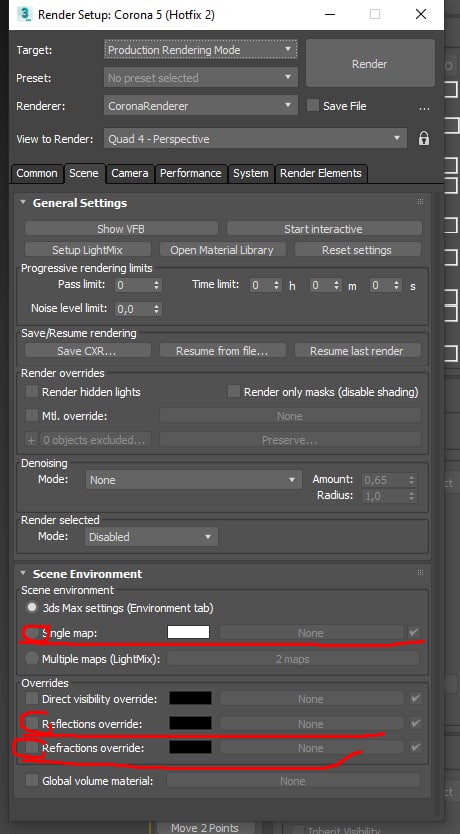Open the Preset dropdown
Screen dimensions: 460x834
click(200, 78)
